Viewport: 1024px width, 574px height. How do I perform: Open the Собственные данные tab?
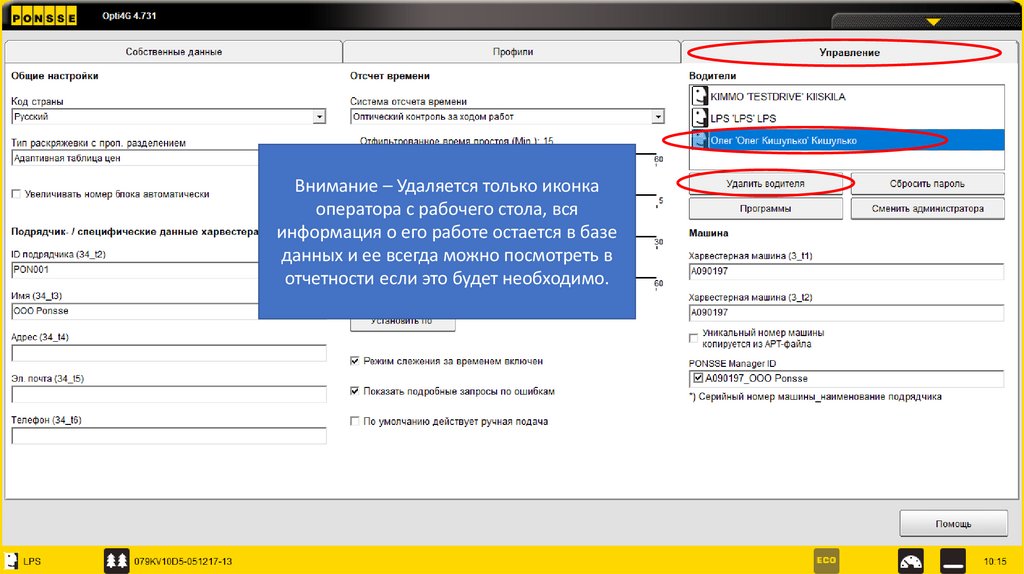pos(173,52)
